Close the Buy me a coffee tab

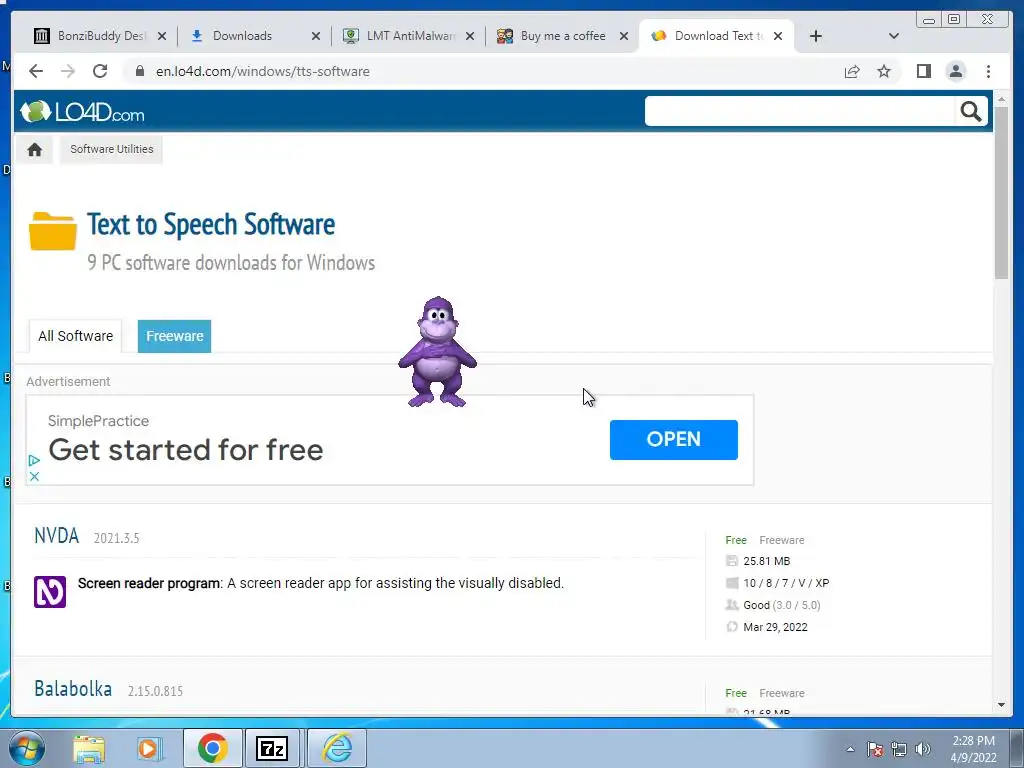coord(624,36)
